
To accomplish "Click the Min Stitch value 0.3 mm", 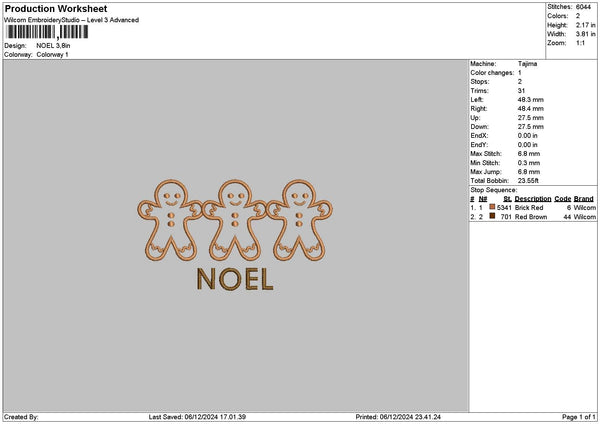I will [x=529, y=163].
